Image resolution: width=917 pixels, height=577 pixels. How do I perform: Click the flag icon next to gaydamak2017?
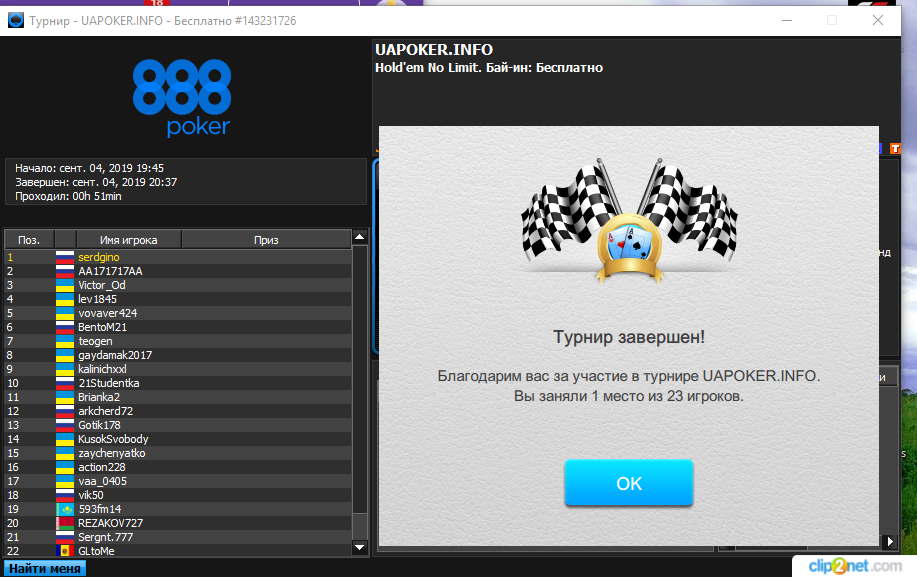[x=65, y=355]
